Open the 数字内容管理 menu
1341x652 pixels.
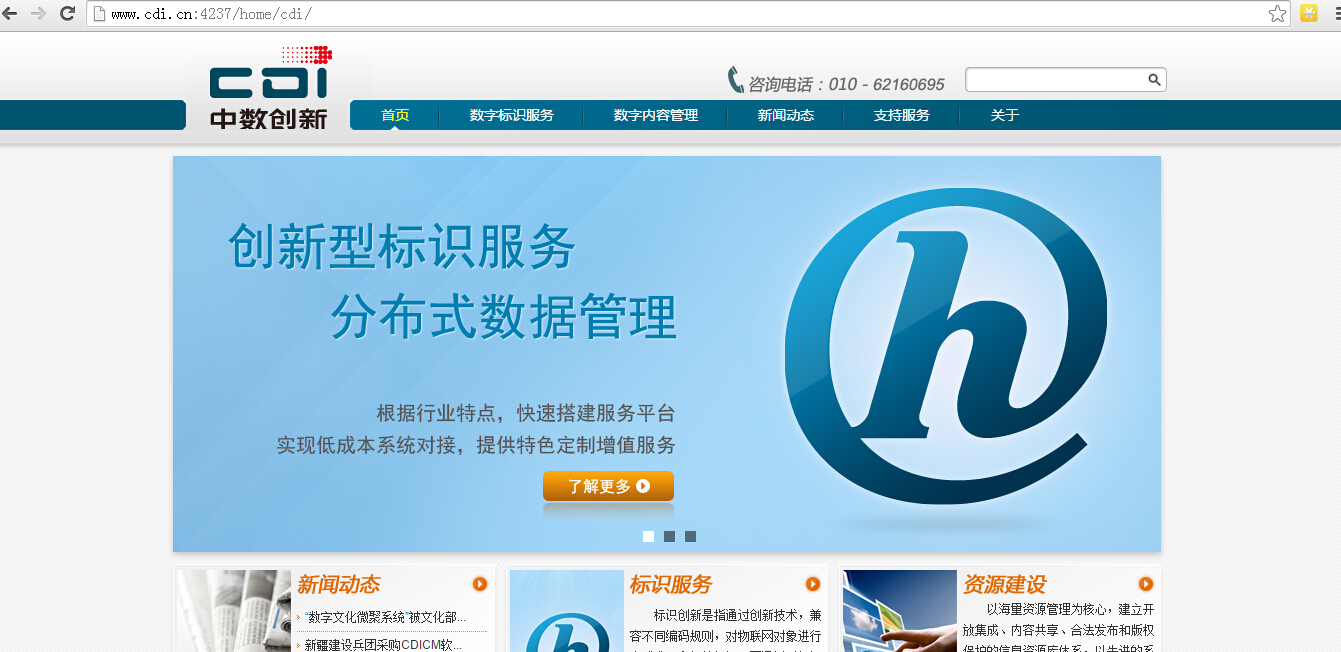[x=656, y=115]
